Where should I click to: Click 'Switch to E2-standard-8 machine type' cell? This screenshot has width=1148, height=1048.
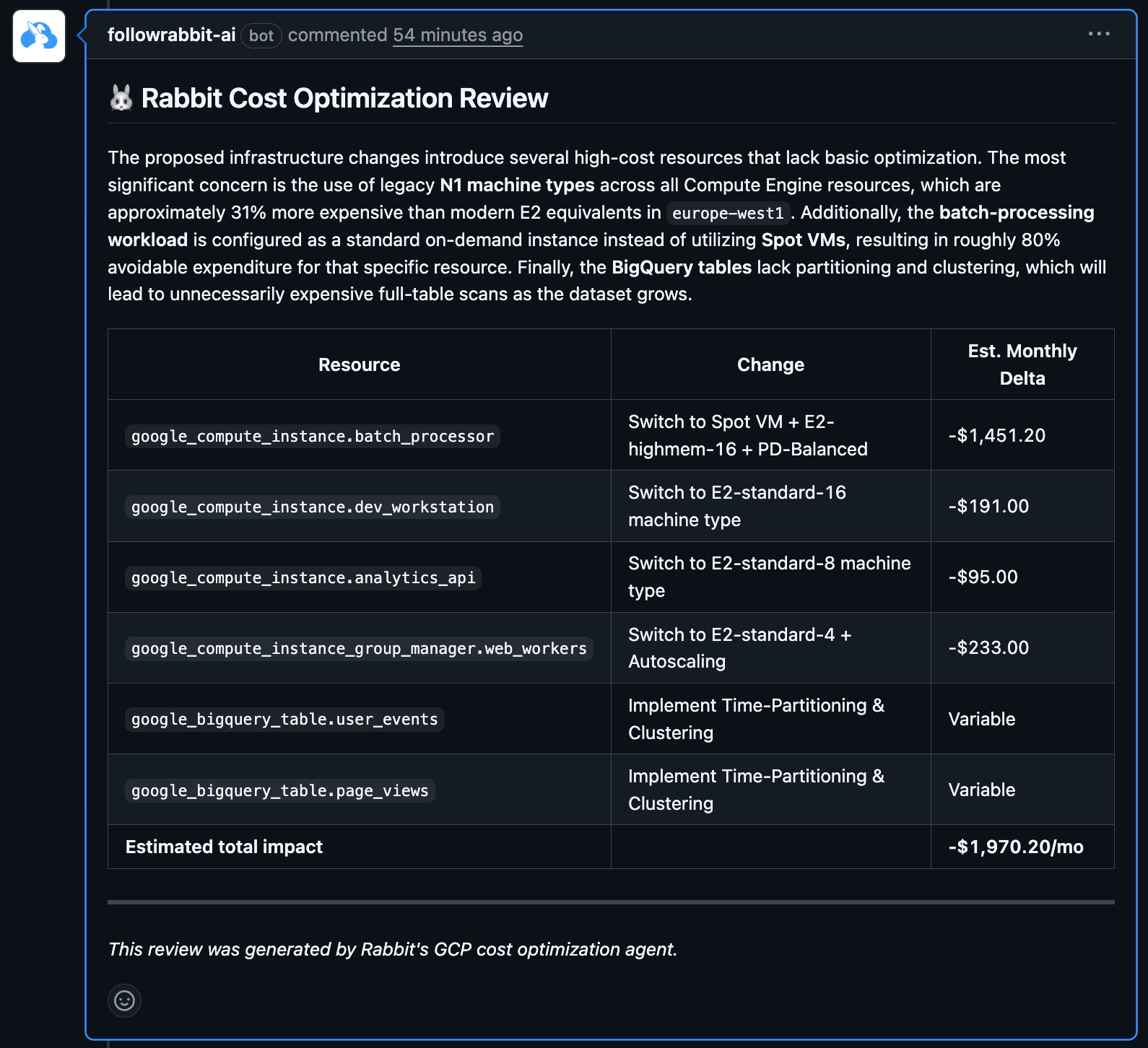pyautogui.click(x=770, y=577)
